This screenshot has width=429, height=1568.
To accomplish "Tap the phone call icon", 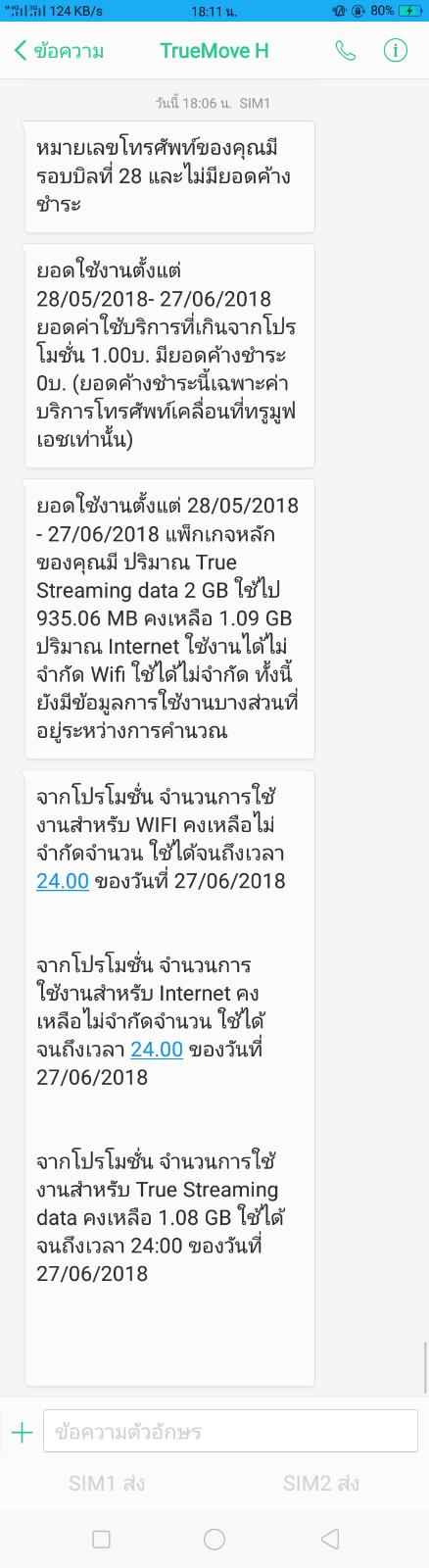I will pos(345,51).
